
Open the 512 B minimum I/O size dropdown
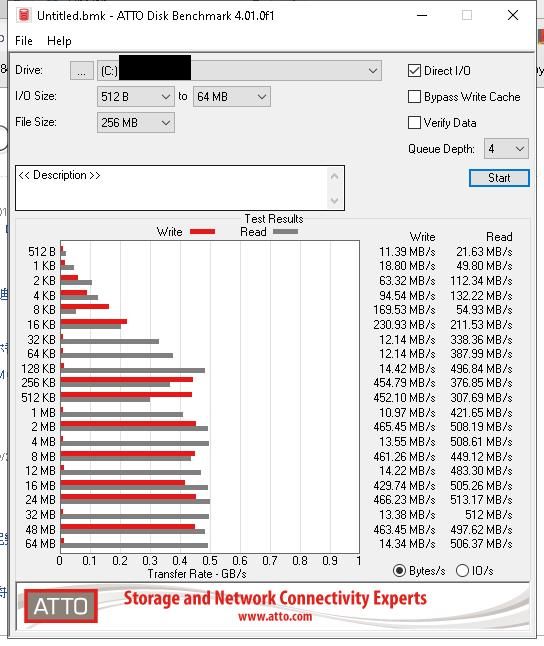pos(136,97)
